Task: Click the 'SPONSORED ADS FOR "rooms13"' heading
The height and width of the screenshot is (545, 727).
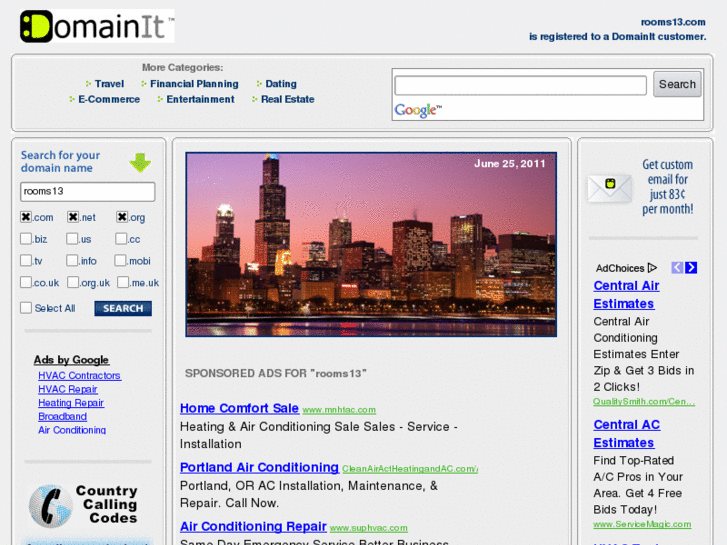Action: [276, 373]
